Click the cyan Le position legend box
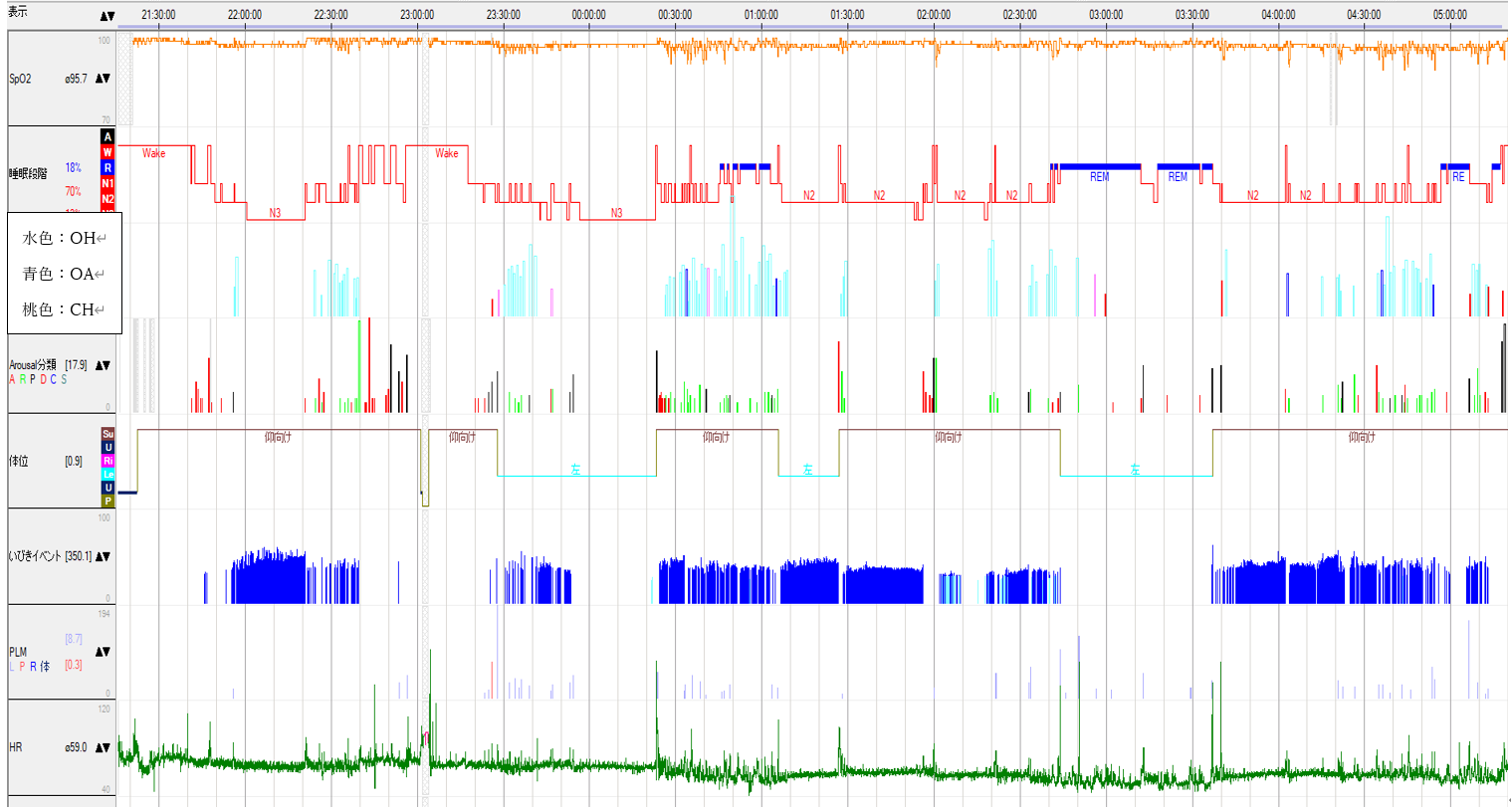 click(x=108, y=475)
